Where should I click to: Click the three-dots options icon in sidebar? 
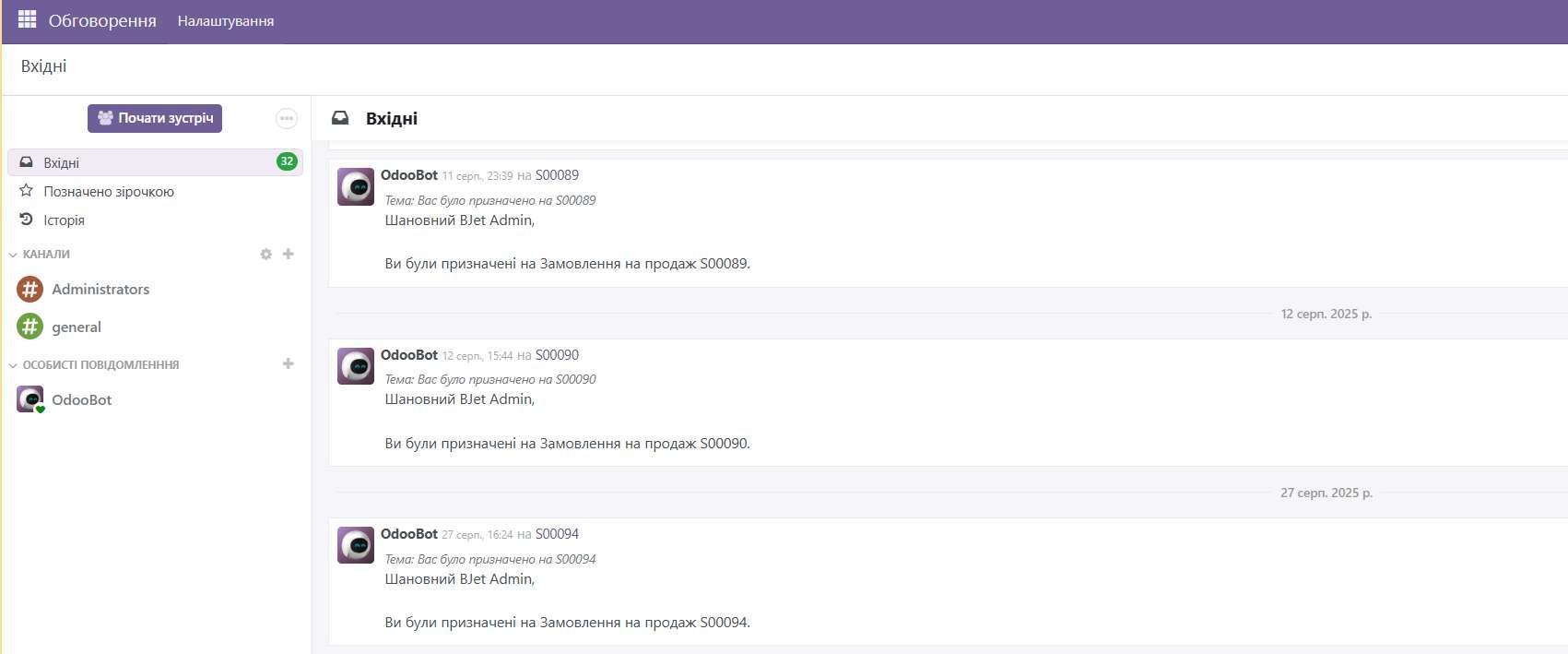[287, 118]
